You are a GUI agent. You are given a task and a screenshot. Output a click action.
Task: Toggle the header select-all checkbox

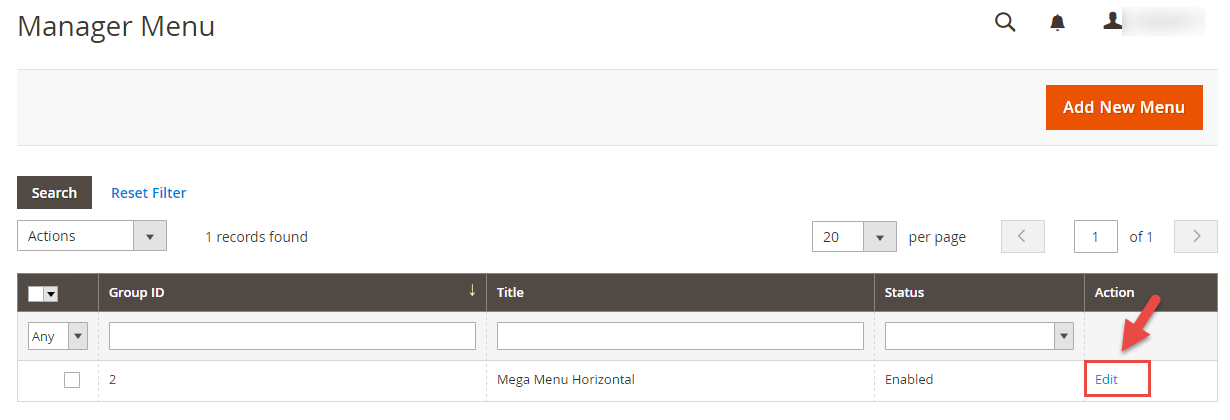(35, 293)
